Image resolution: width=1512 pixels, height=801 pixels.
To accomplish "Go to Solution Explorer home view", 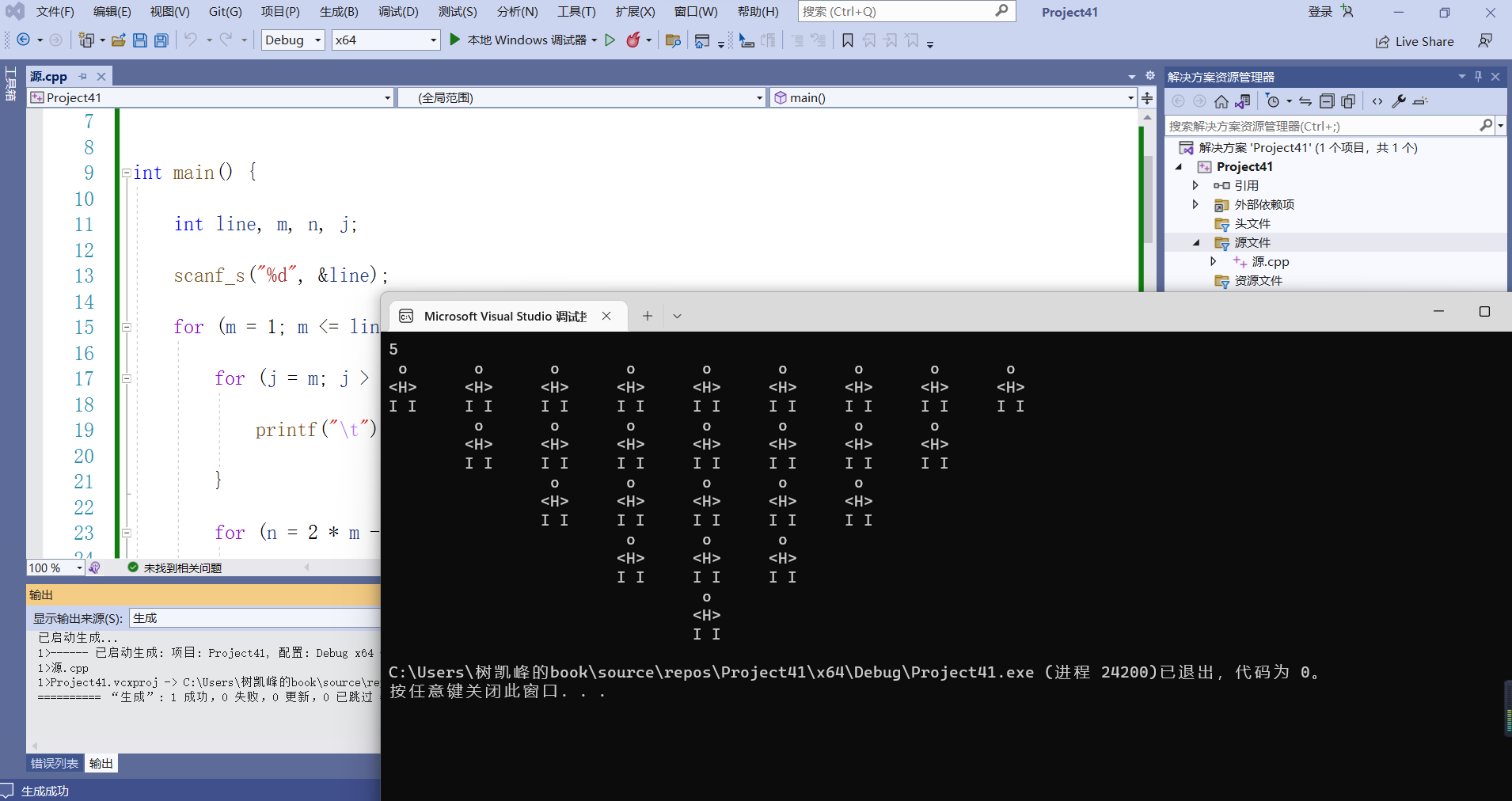I will [x=1221, y=101].
